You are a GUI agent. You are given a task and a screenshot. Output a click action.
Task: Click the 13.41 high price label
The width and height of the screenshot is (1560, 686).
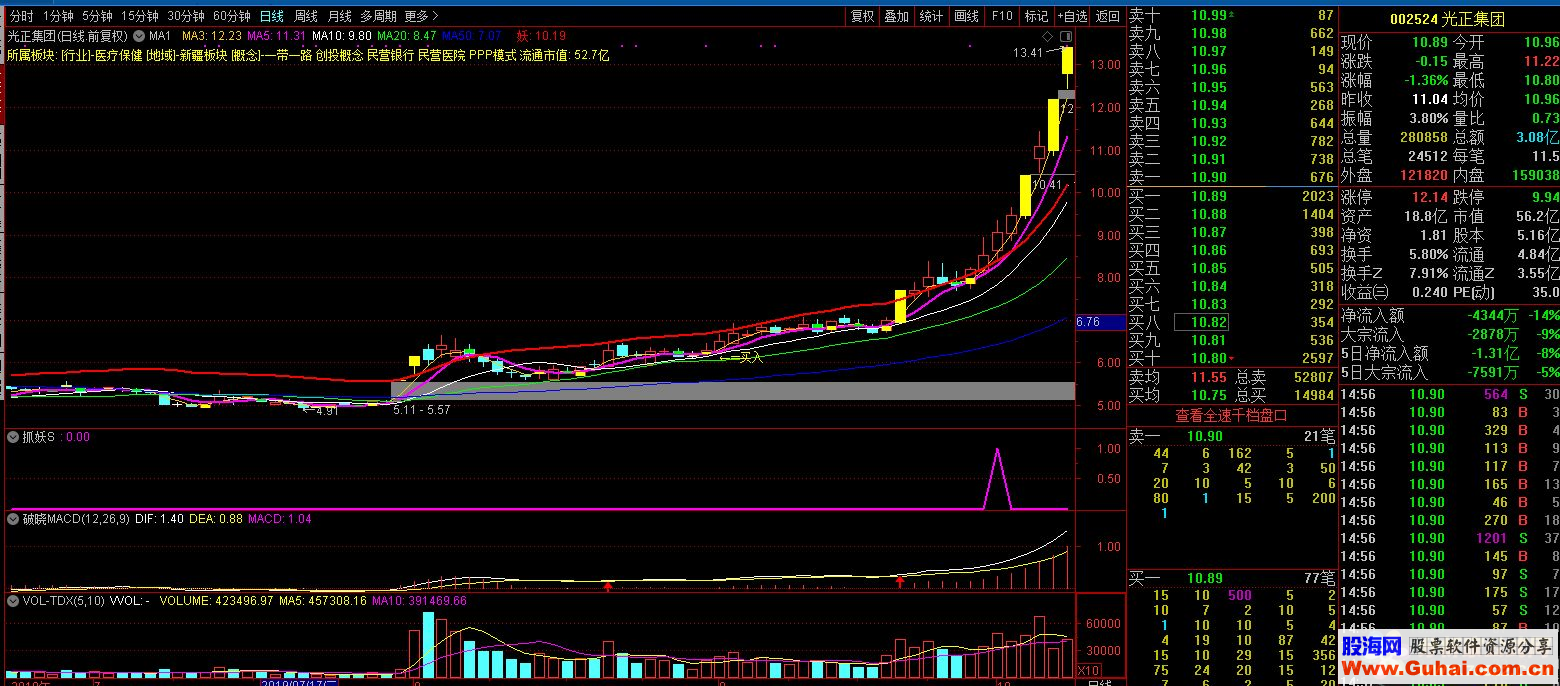(1027, 53)
